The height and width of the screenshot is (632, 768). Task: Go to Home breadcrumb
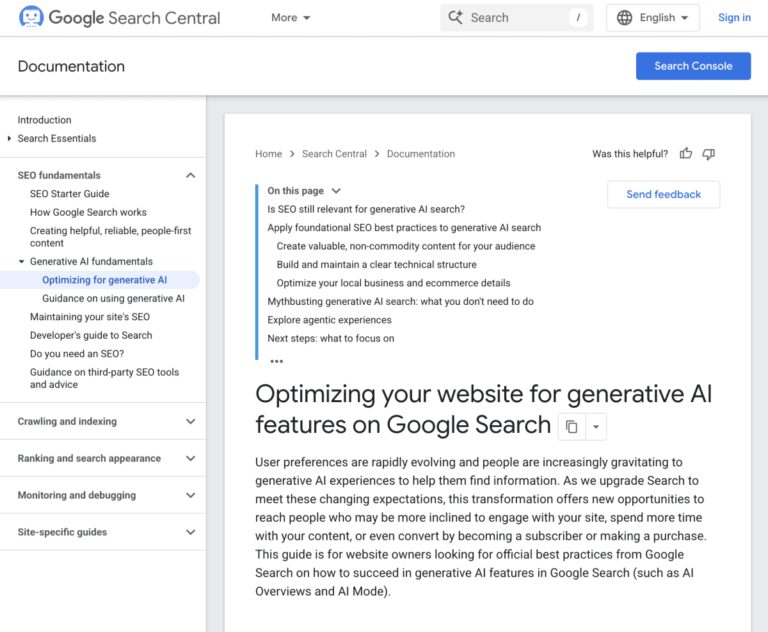click(268, 154)
